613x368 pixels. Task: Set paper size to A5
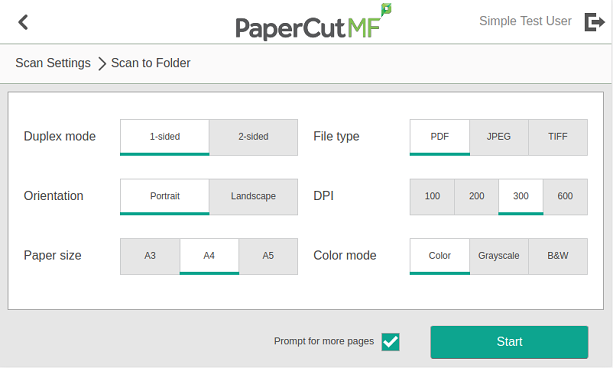click(268, 256)
